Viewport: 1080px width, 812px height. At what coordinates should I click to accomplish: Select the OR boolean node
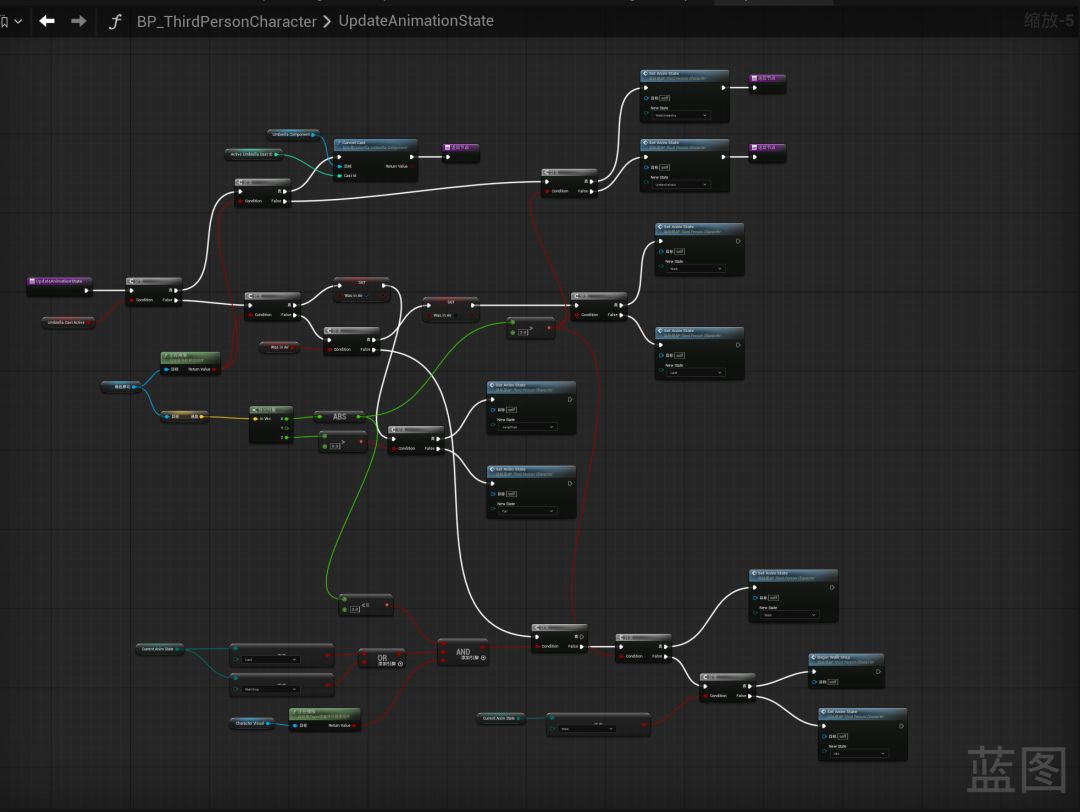(x=382, y=660)
